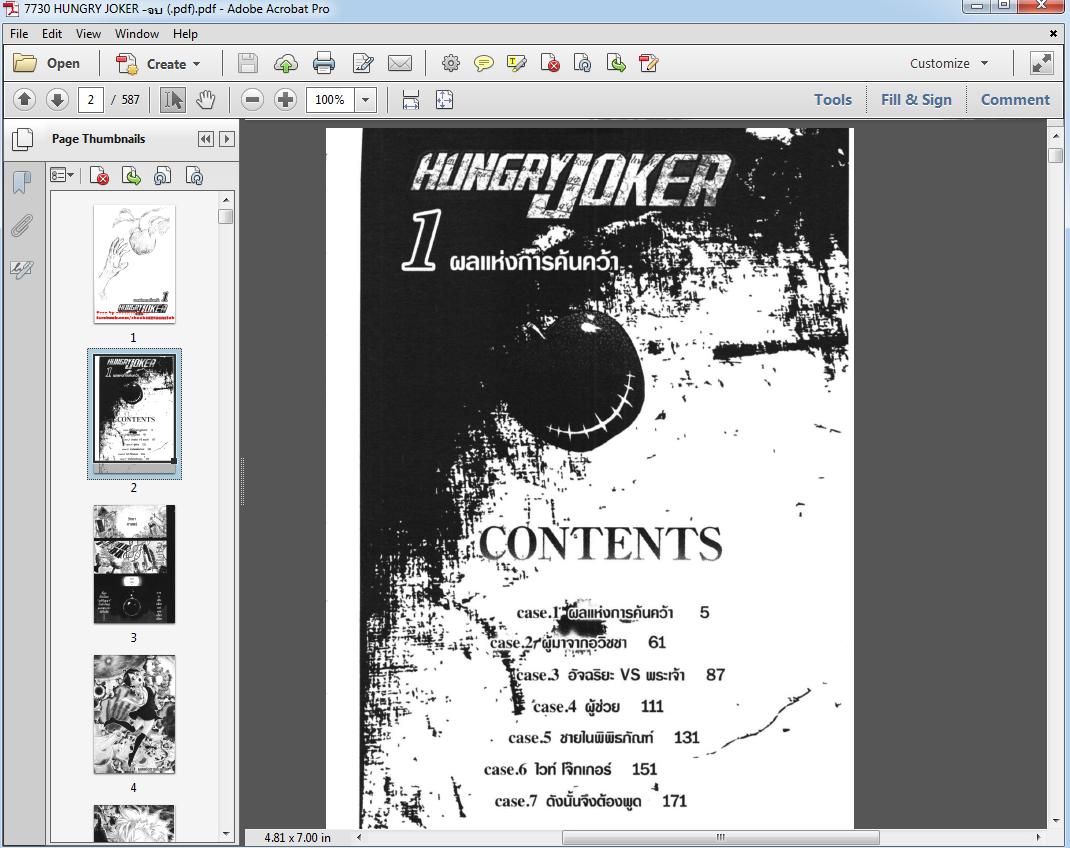This screenshot has height=848, width=1070.
Task: Toggle the Page Thumbnails panel icon
Action: pos(23,139)
